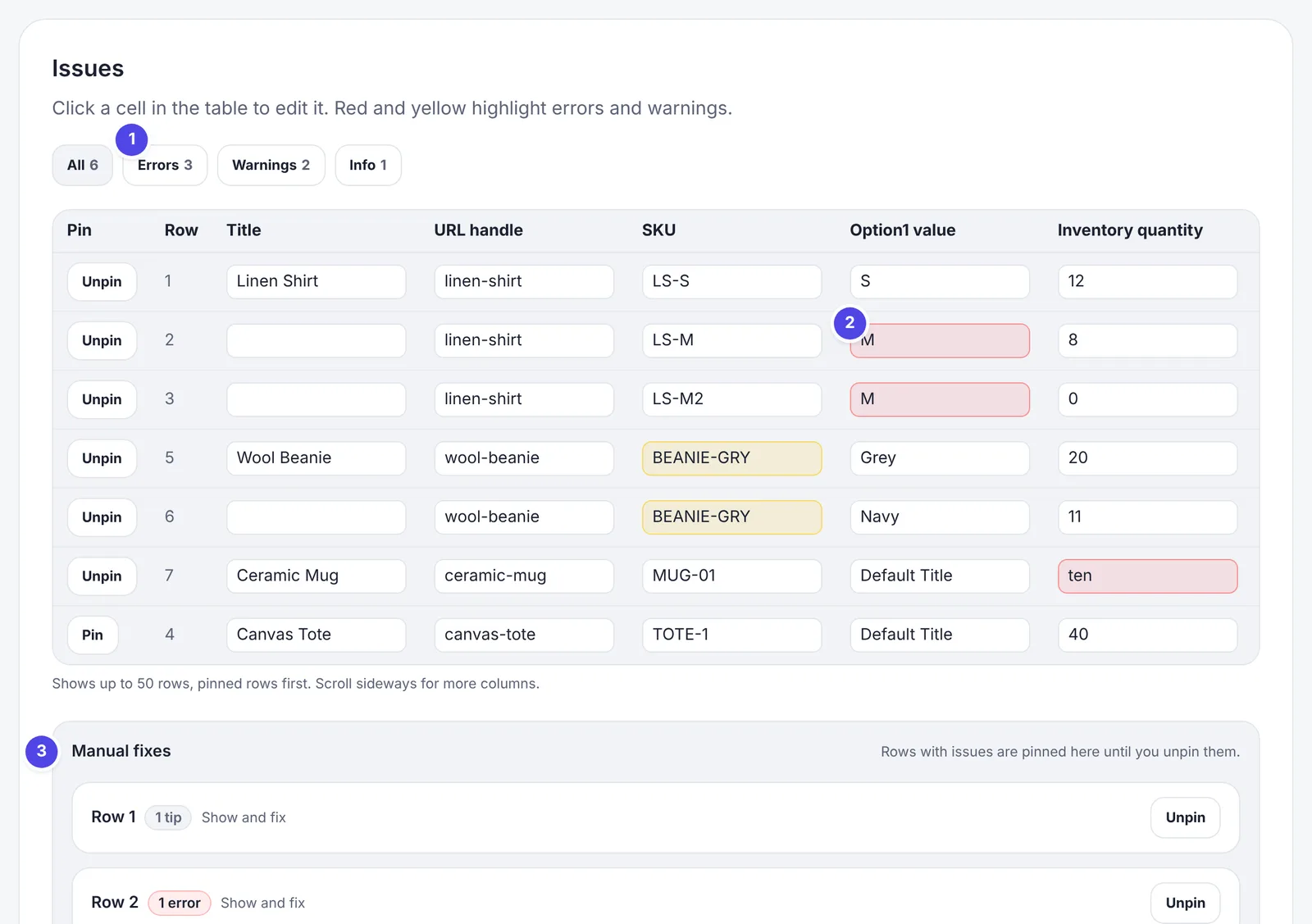Edit the LS-S SKU field
This screenshot has height=924, width=1312.
click(x=732, y=281)
